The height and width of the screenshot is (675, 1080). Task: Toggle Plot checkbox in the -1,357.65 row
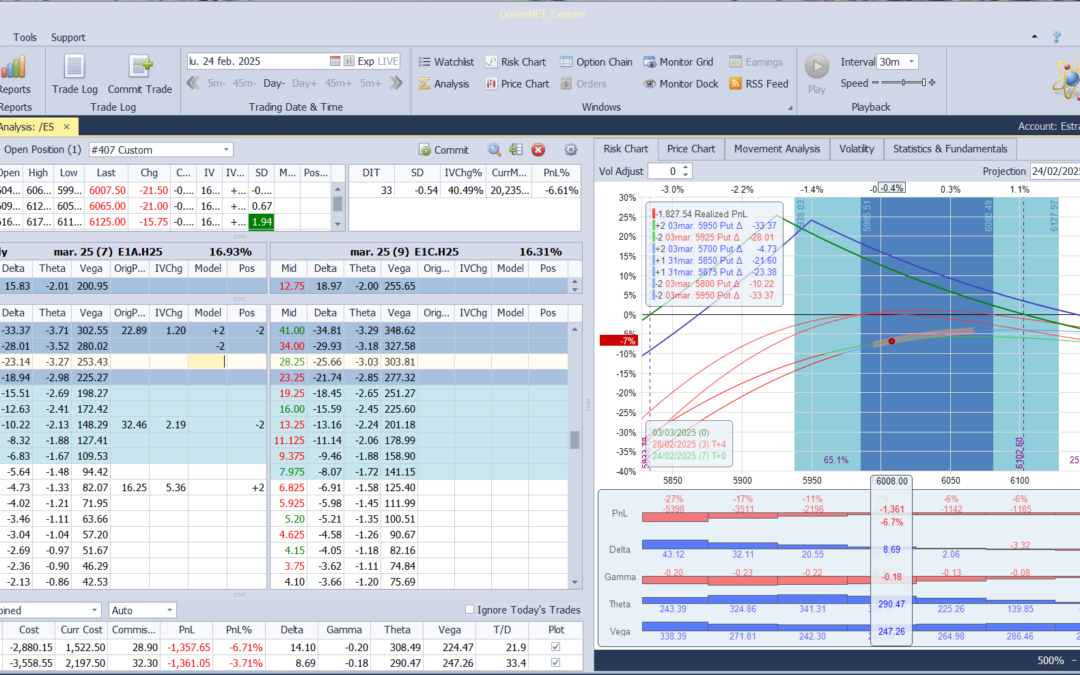556,647
